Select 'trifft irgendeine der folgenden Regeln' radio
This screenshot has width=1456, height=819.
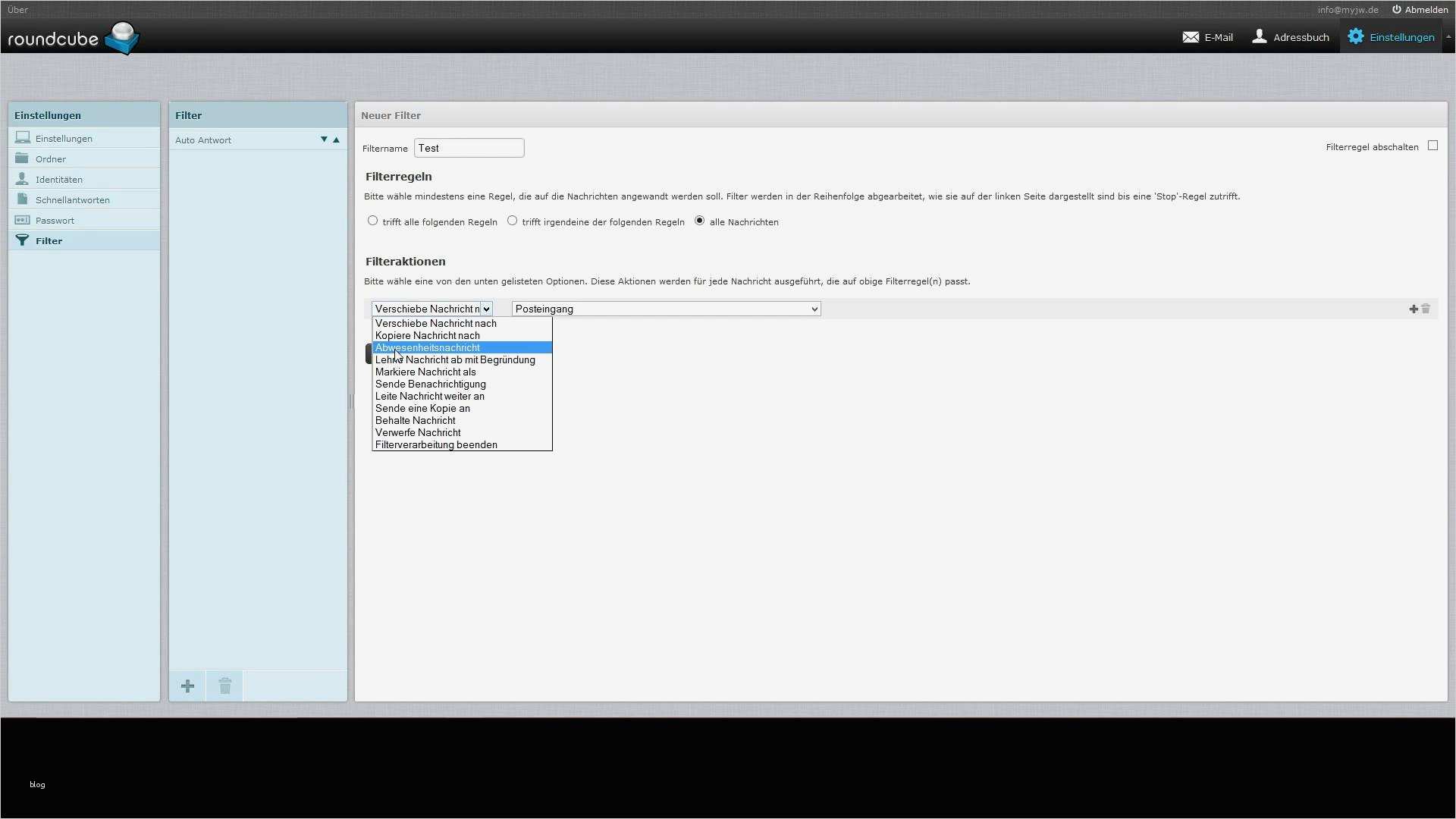pos(513,221)
